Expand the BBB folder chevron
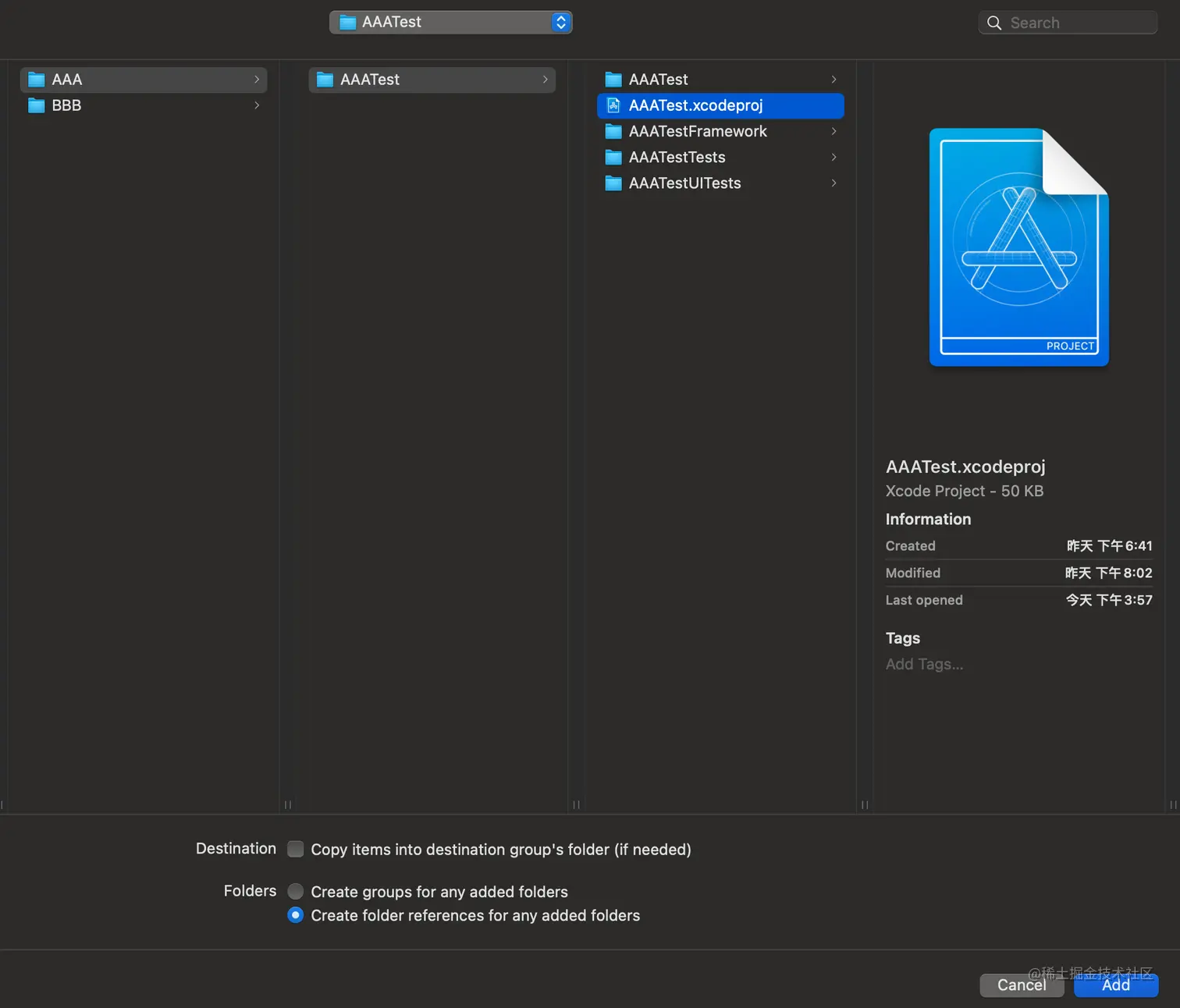The height and width of the screenshot is (1008, 1180). (257, 105)
